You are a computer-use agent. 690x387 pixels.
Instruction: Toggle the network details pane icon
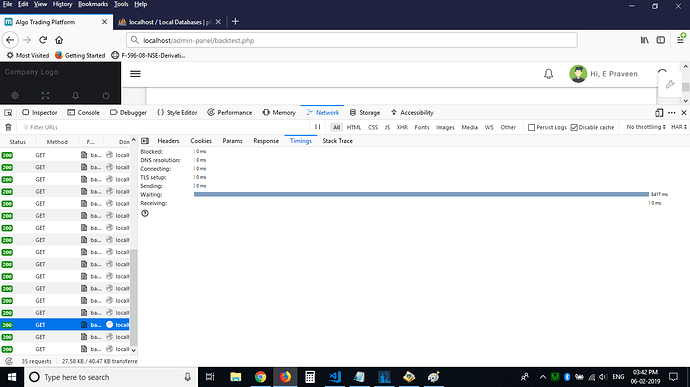tap(145, 141)
